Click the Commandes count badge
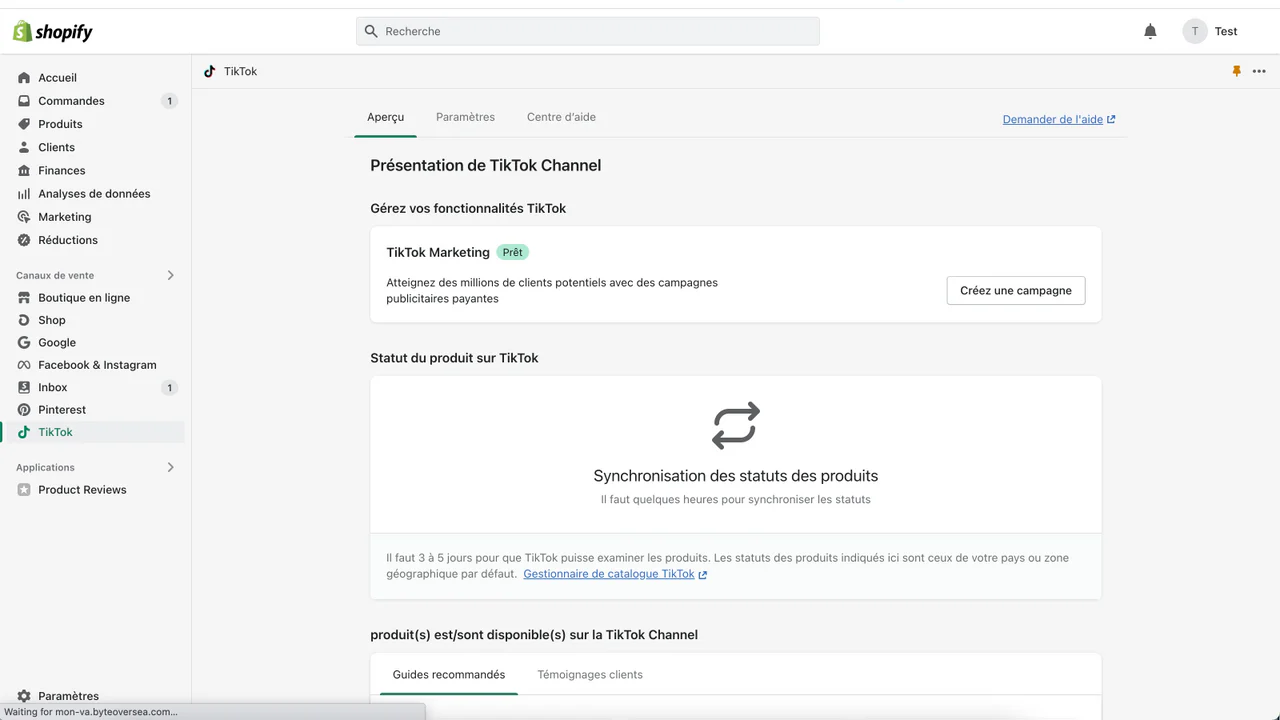Screen dimensions: 1280x720 tap(169, 101)
